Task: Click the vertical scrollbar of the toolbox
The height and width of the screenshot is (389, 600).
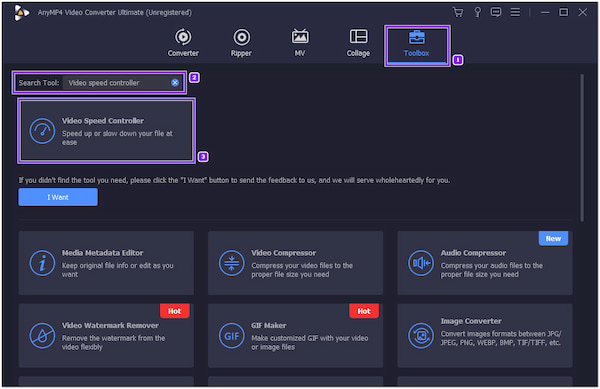Action: (582, 148)
